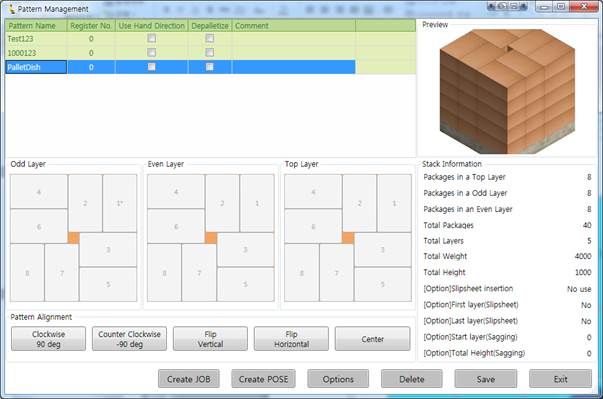Select package 2 in Odd Layer
603x399 pixels.
click(x=85, y=203)
